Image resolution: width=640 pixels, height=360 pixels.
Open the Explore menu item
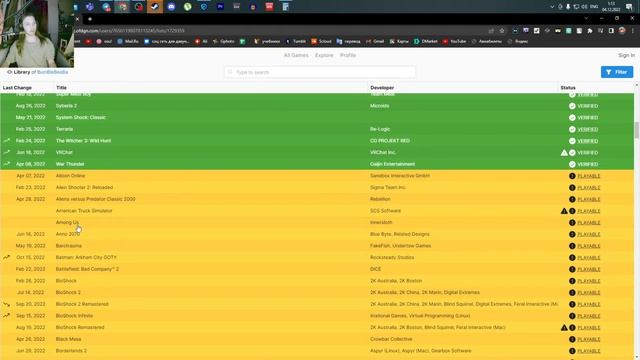tap(324, 55)
